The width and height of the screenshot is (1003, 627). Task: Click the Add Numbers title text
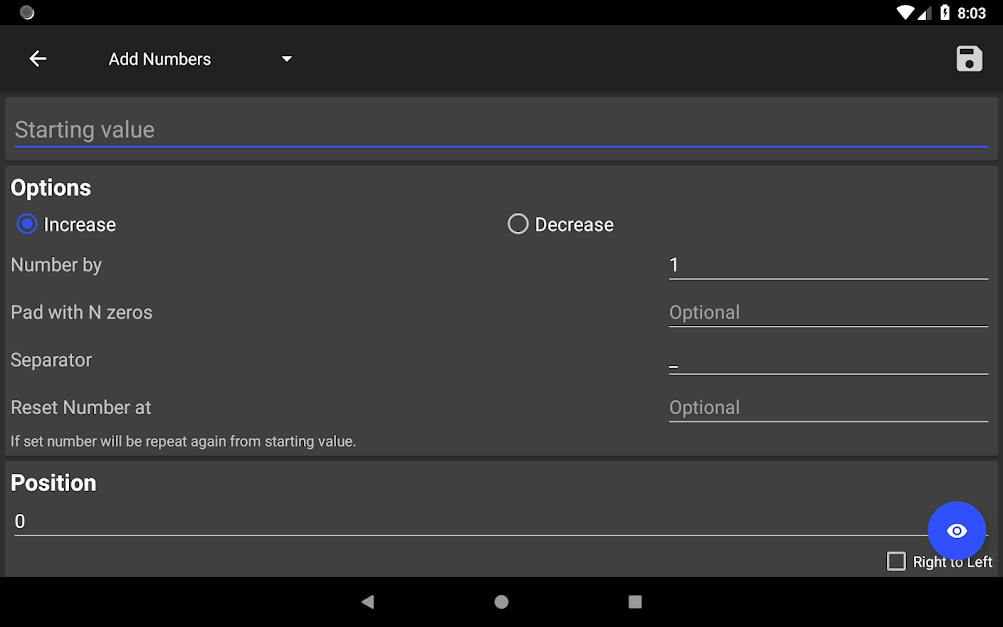[159, 59]
